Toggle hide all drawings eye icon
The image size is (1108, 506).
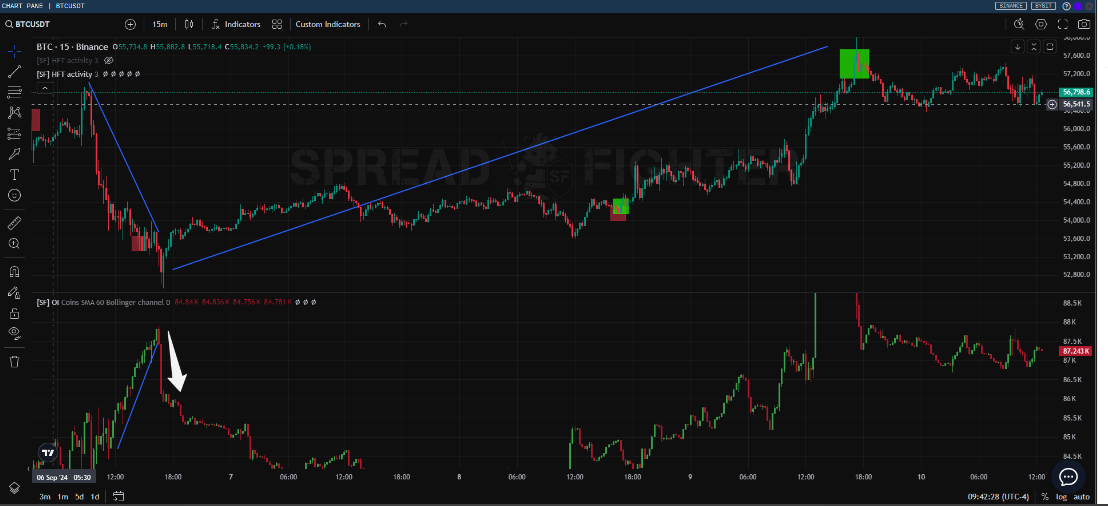pos(14,334)
